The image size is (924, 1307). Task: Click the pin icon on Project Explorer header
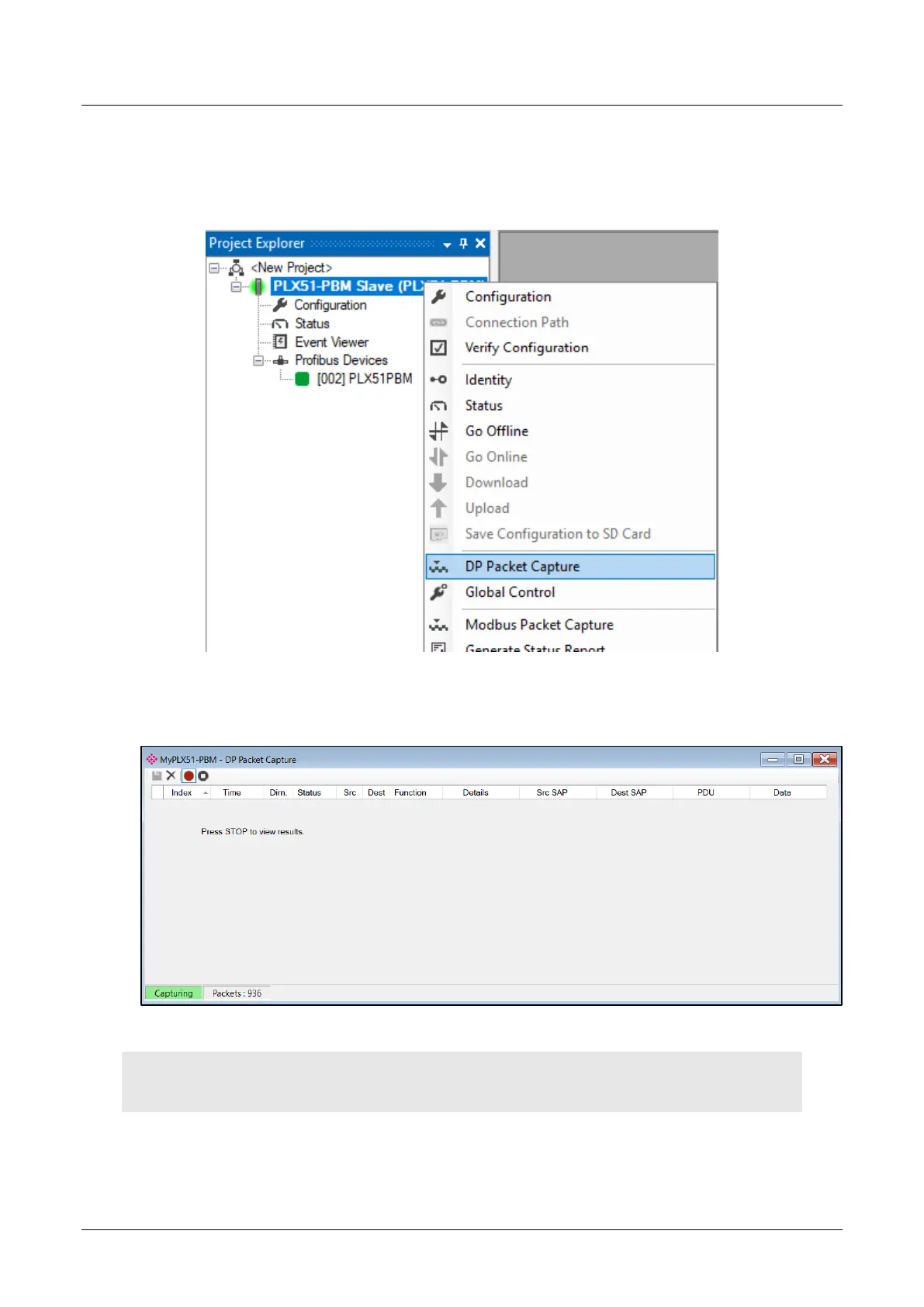464,244
